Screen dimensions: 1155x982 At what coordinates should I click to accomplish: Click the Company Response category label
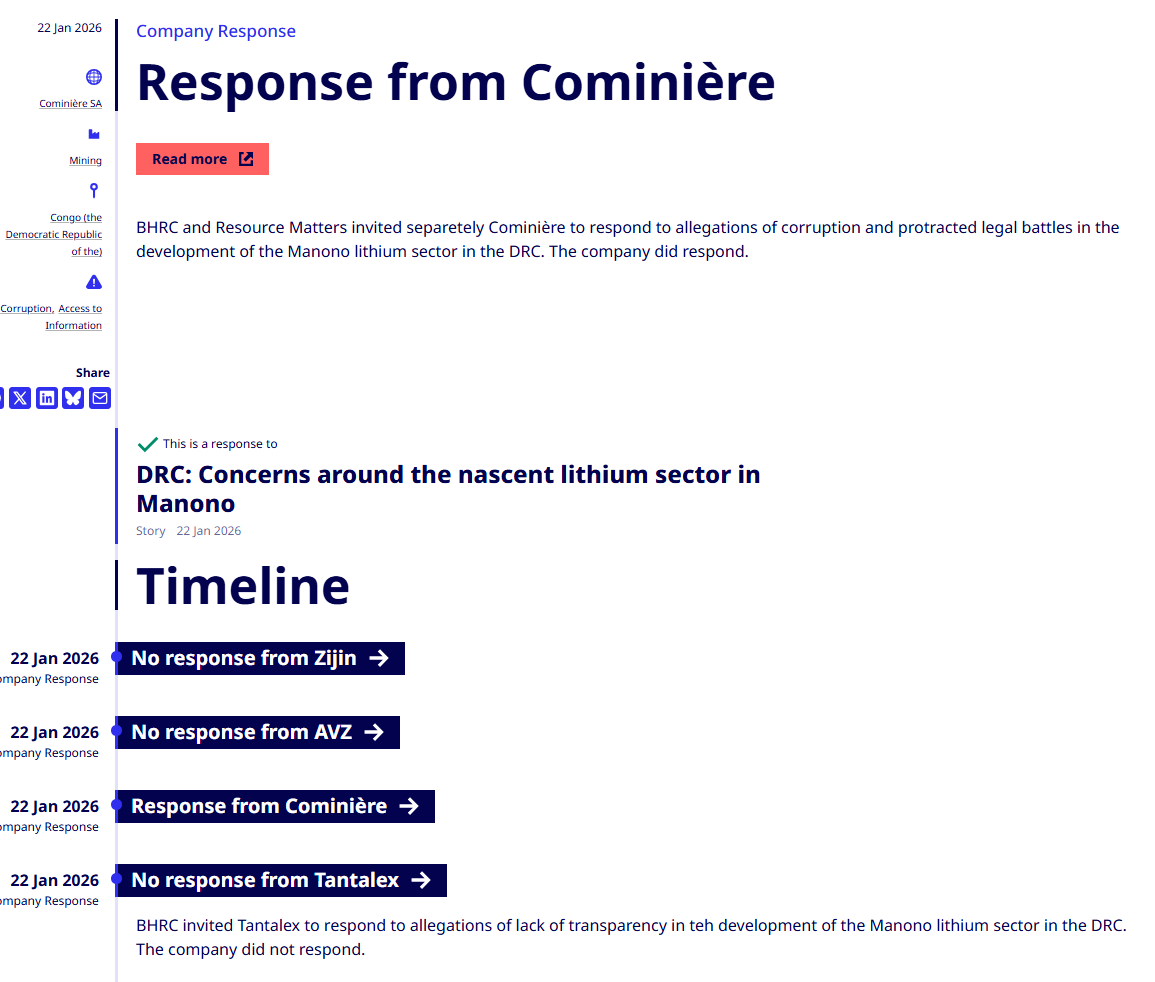(x=216, y=31)
